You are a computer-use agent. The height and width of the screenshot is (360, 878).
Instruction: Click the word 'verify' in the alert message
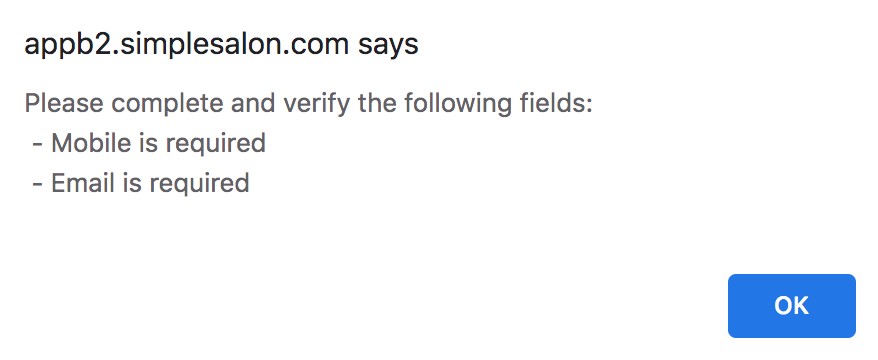click(317, 104)
